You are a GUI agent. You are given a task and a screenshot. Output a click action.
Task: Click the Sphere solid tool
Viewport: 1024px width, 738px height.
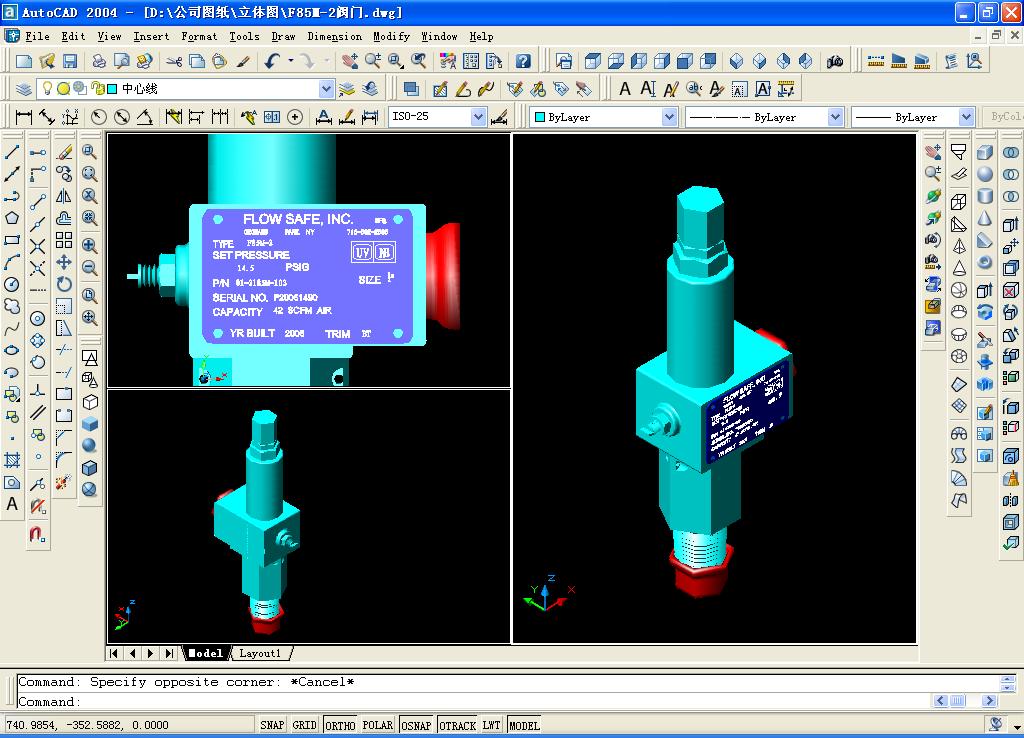coord(985,174)
